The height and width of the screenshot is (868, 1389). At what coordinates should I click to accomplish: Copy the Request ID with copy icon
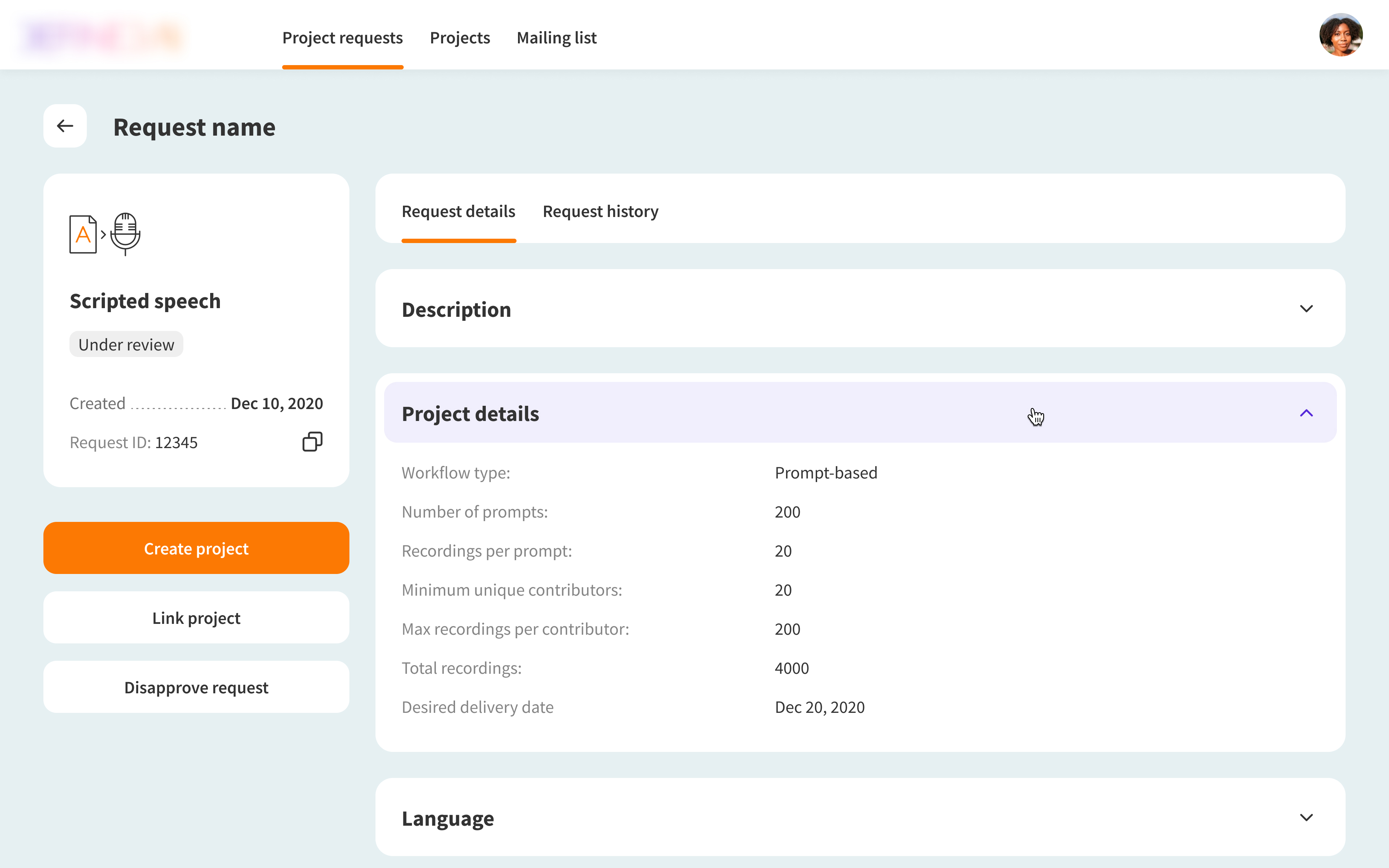312,442
